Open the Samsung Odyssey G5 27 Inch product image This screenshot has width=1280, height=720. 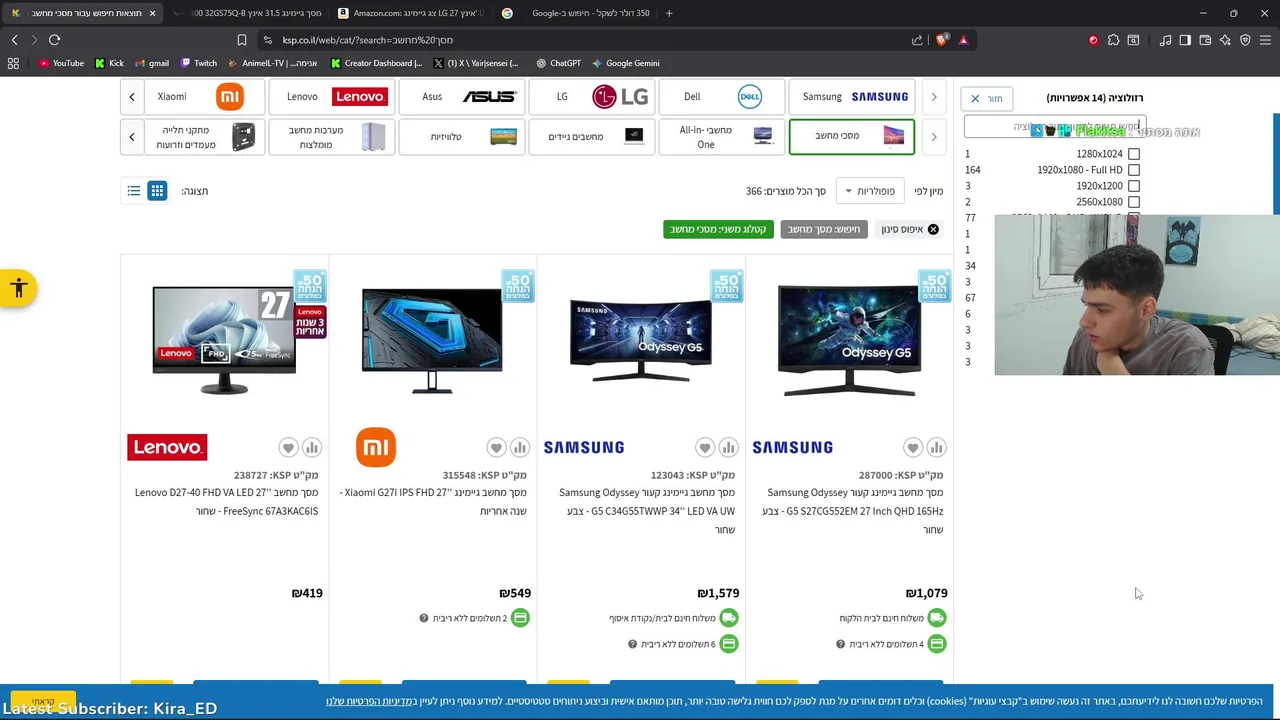849,340
